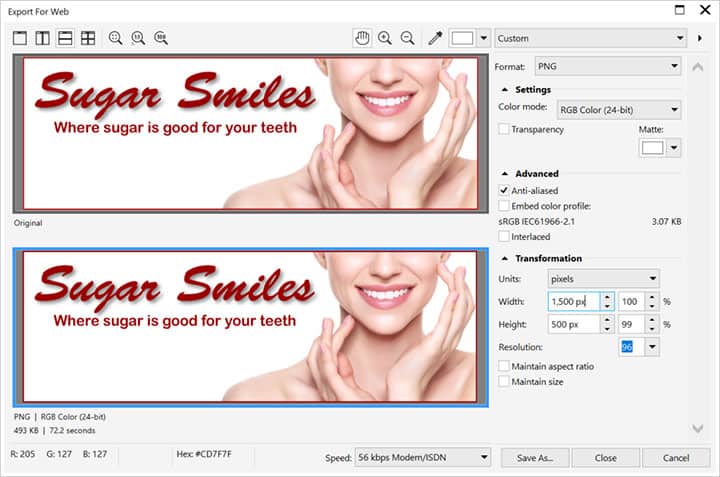Open the Matte color dropdown arrow
Viewport: 720px width, 477px height.
tap(674, 148)
